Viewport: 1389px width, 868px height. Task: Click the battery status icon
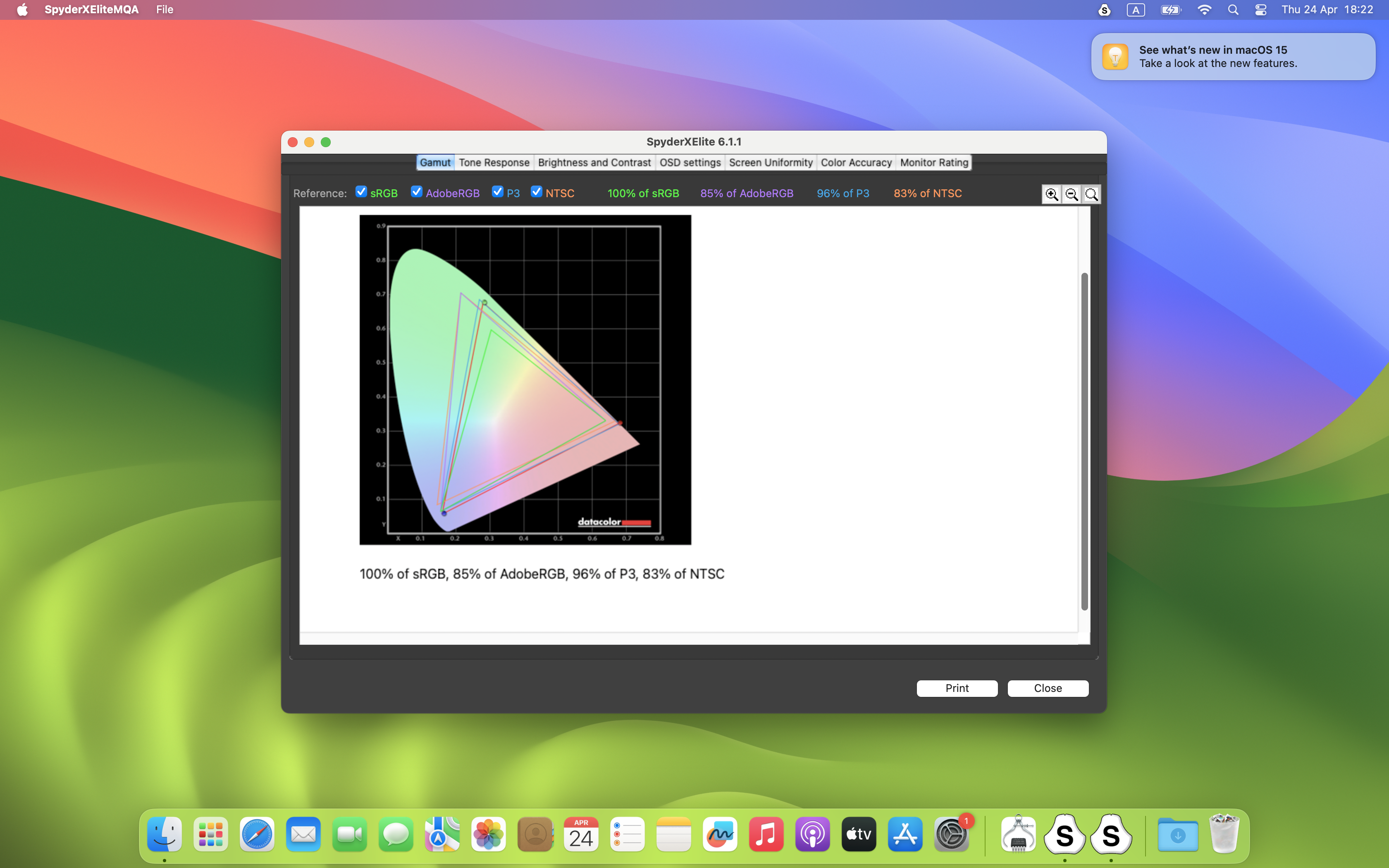tap(1170, 10)
